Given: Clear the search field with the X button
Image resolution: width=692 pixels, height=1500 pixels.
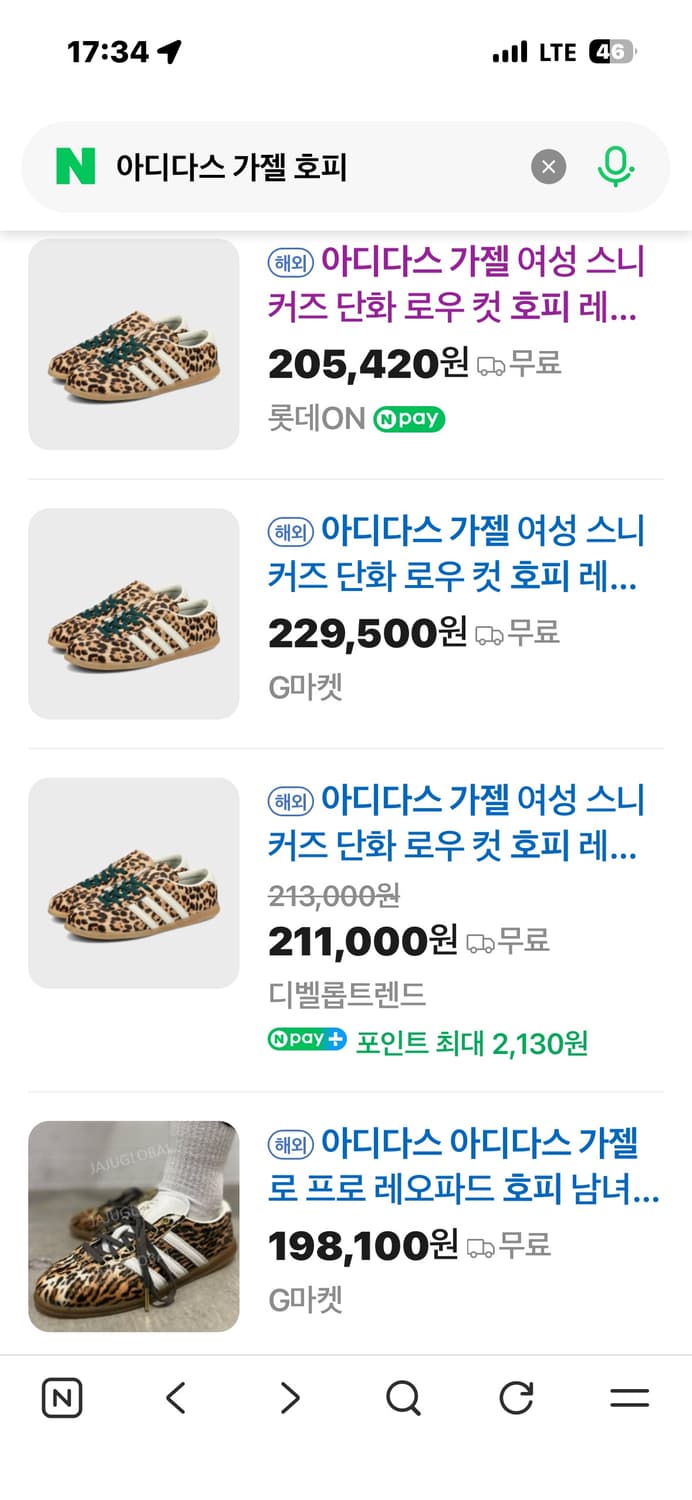Looking at the screenshot, I should point(548,167).
